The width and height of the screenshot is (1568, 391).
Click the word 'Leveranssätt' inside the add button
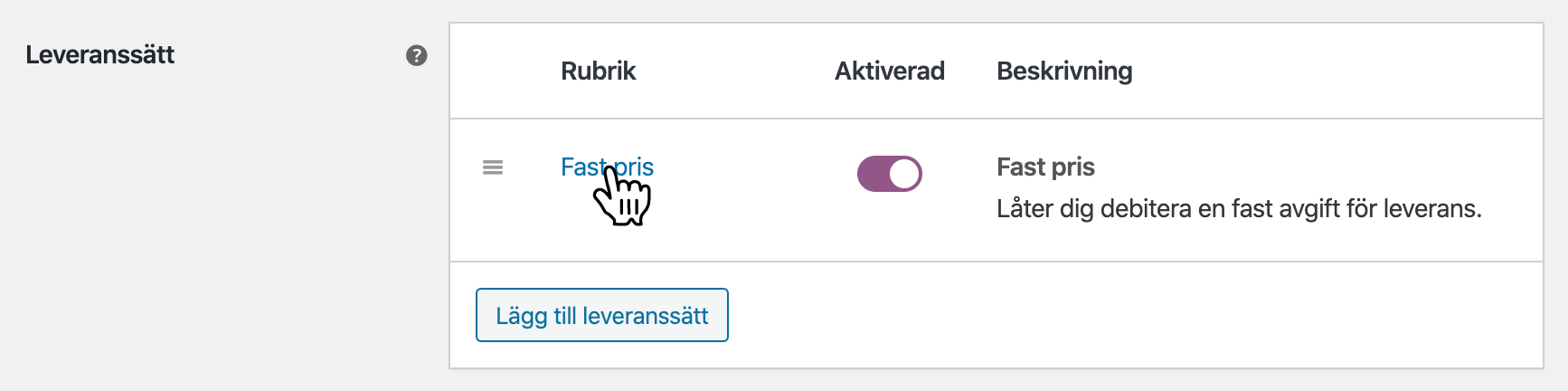(646, 316)
